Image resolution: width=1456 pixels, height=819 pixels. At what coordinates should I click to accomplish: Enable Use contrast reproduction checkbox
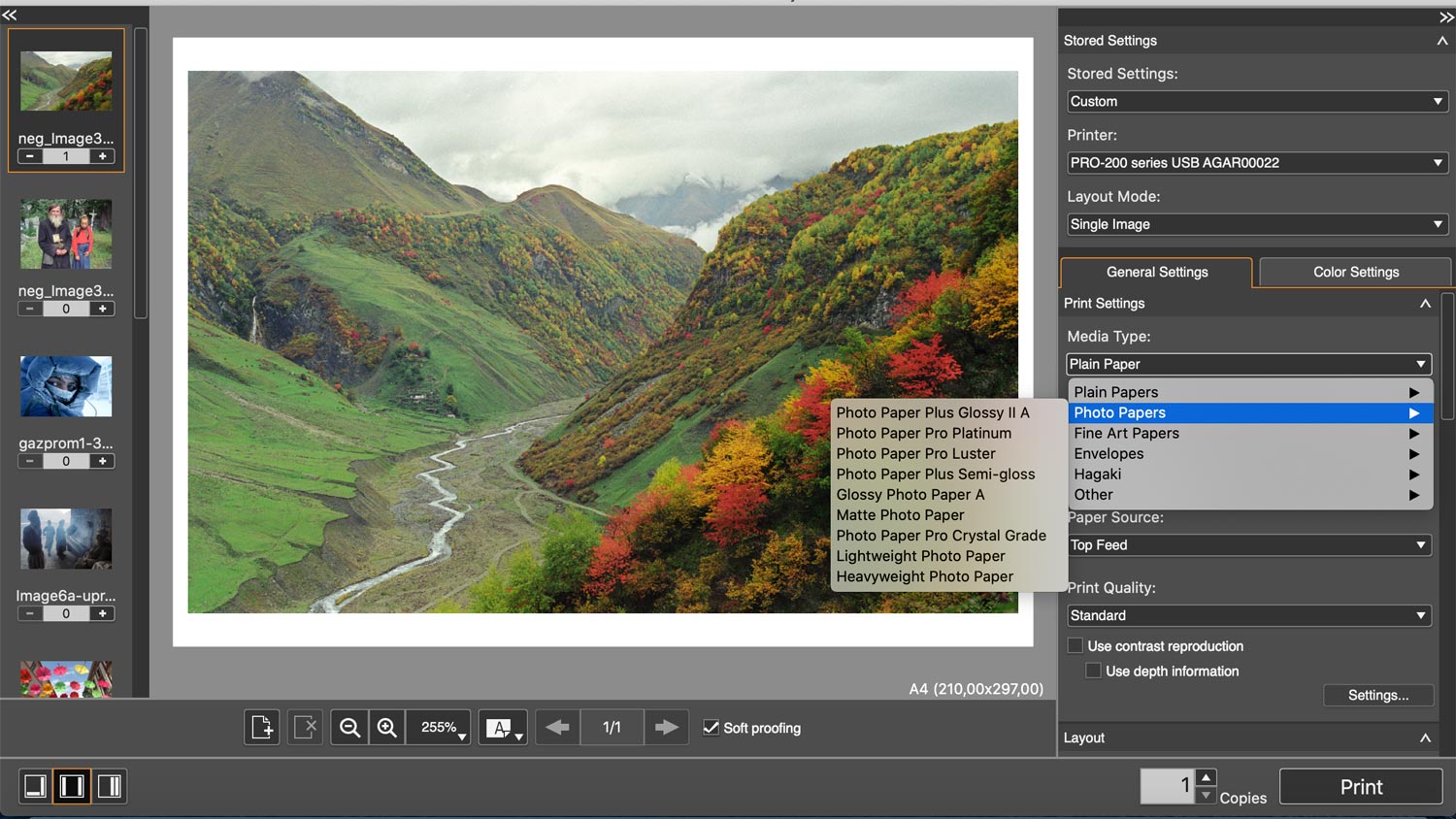click(x=1075, y=645)
